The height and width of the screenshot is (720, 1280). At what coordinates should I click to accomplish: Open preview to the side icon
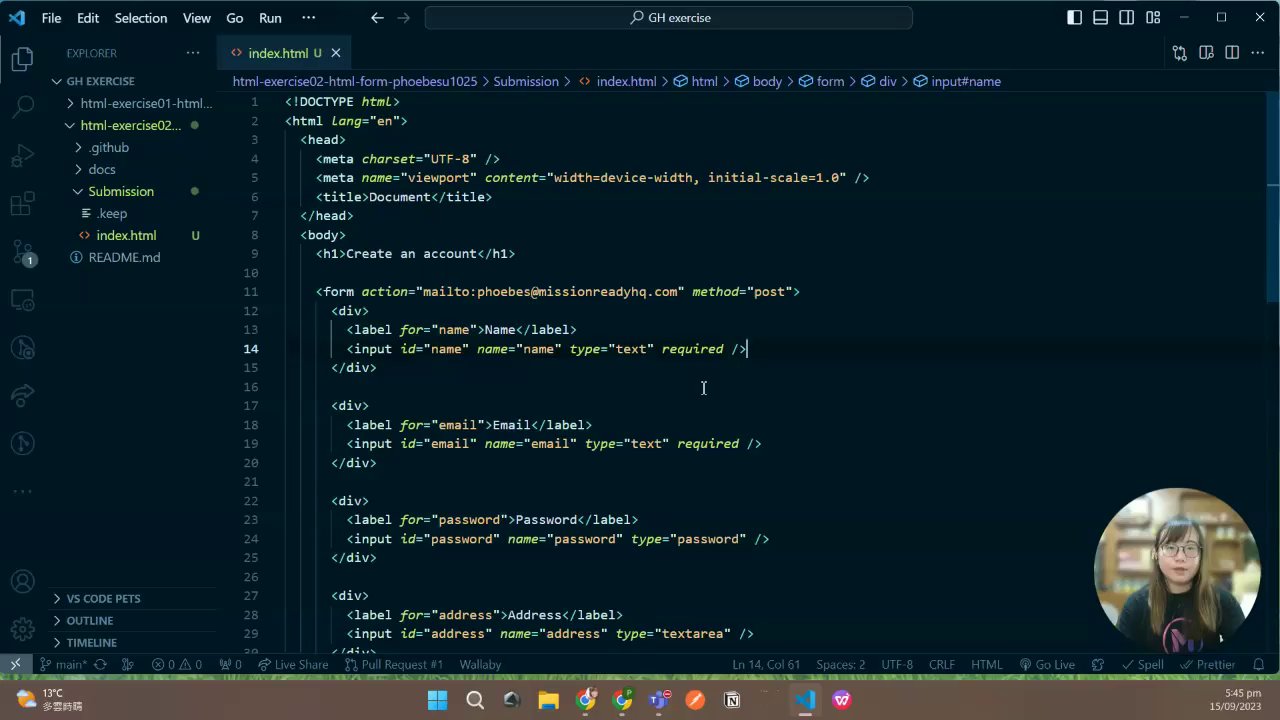(x=1206, y=53)
